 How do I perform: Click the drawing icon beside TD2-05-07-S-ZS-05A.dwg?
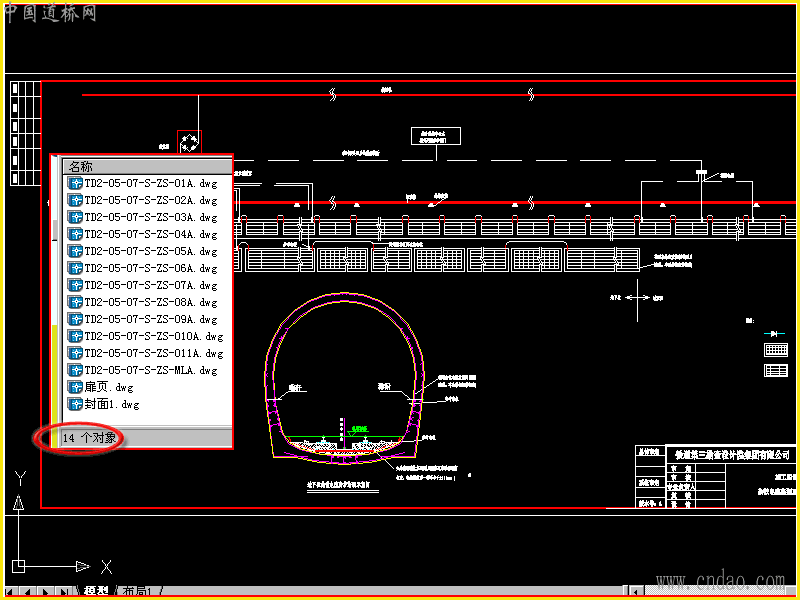pyautogui.click(x=75, y=251)
